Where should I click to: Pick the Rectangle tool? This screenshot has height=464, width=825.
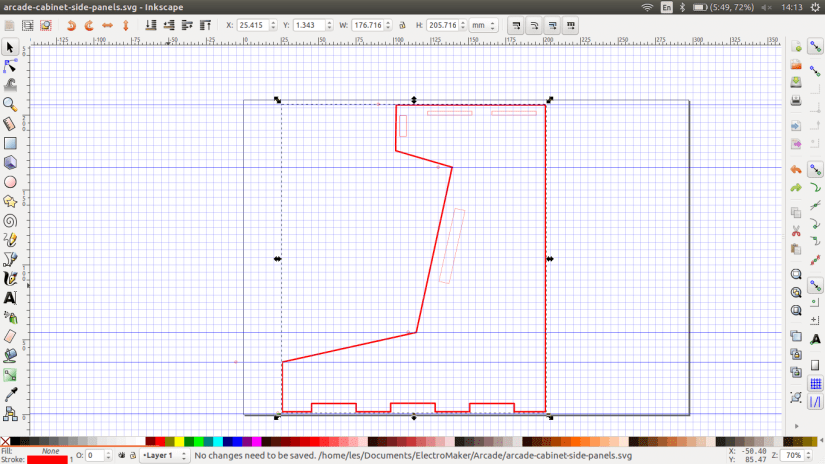coord(10,143)
